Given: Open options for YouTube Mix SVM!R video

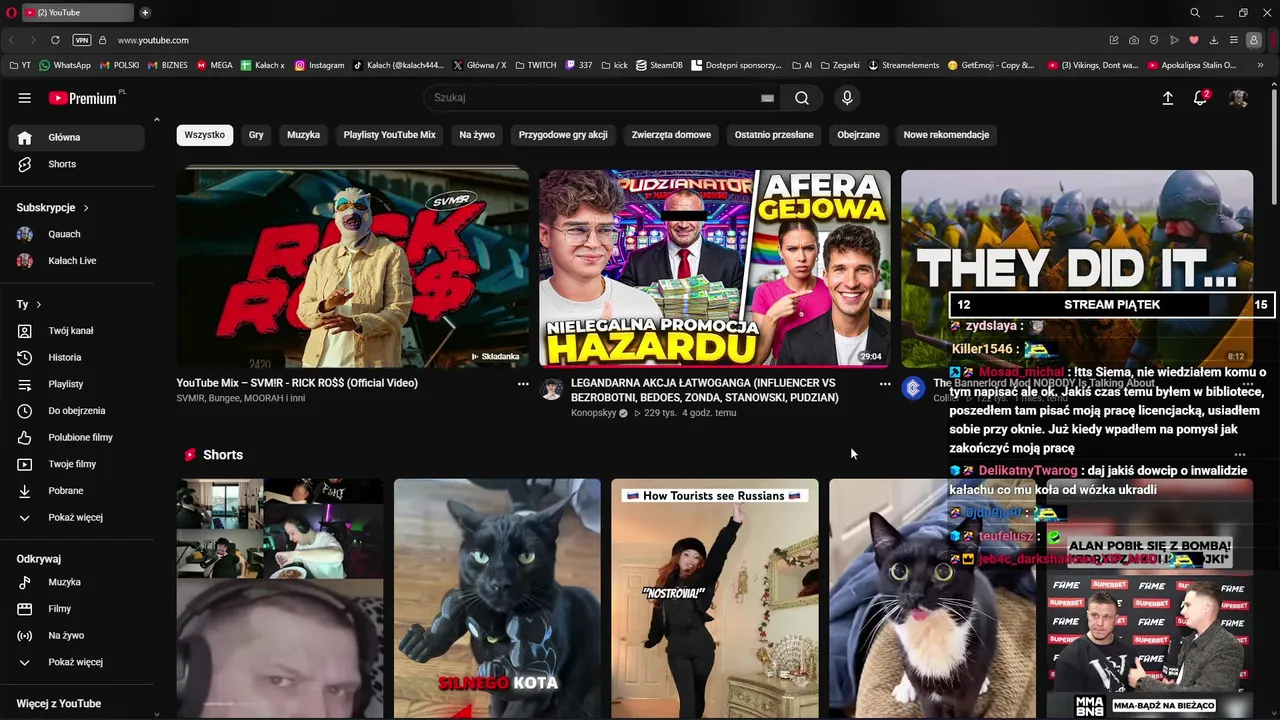Looking at the screenshot, I should coord(523,384).
